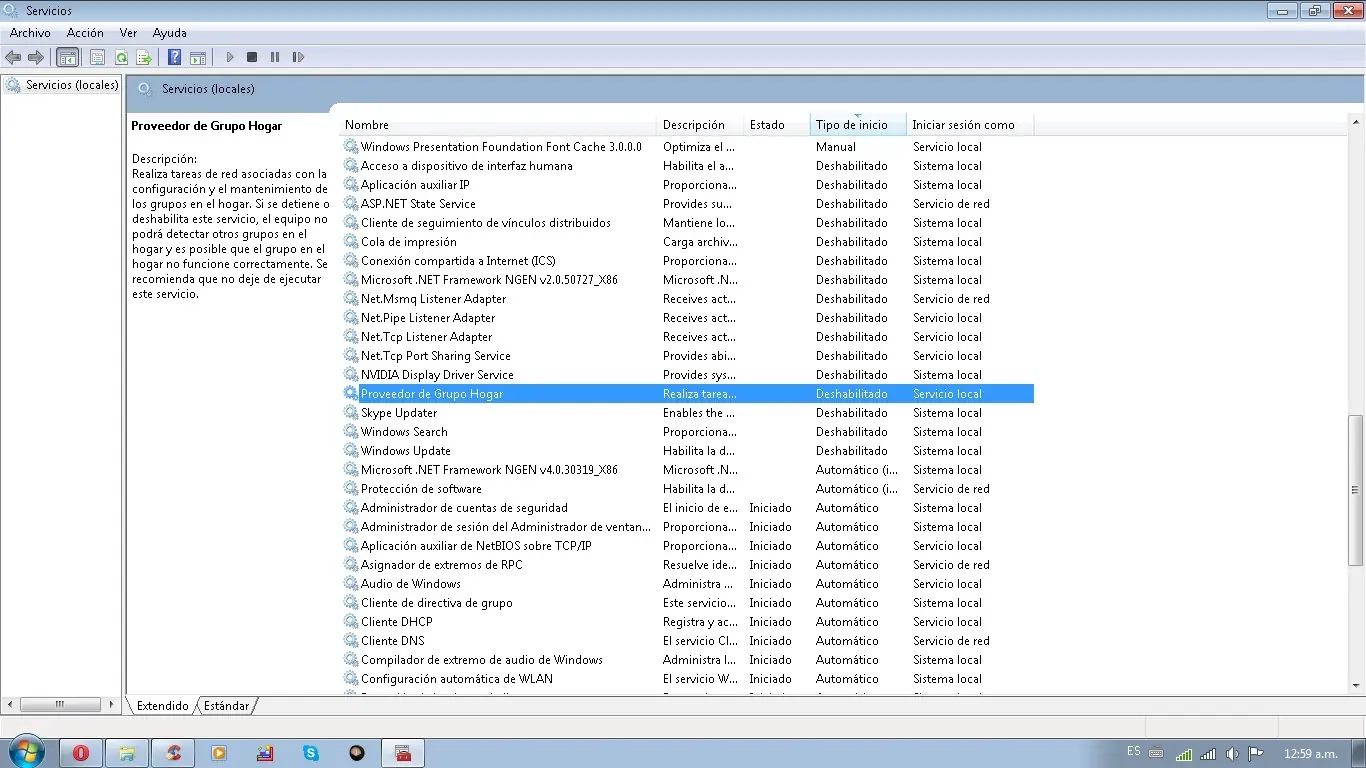
Task: Select the Cliente DHCP service
Action: click(x=687, y=622)
